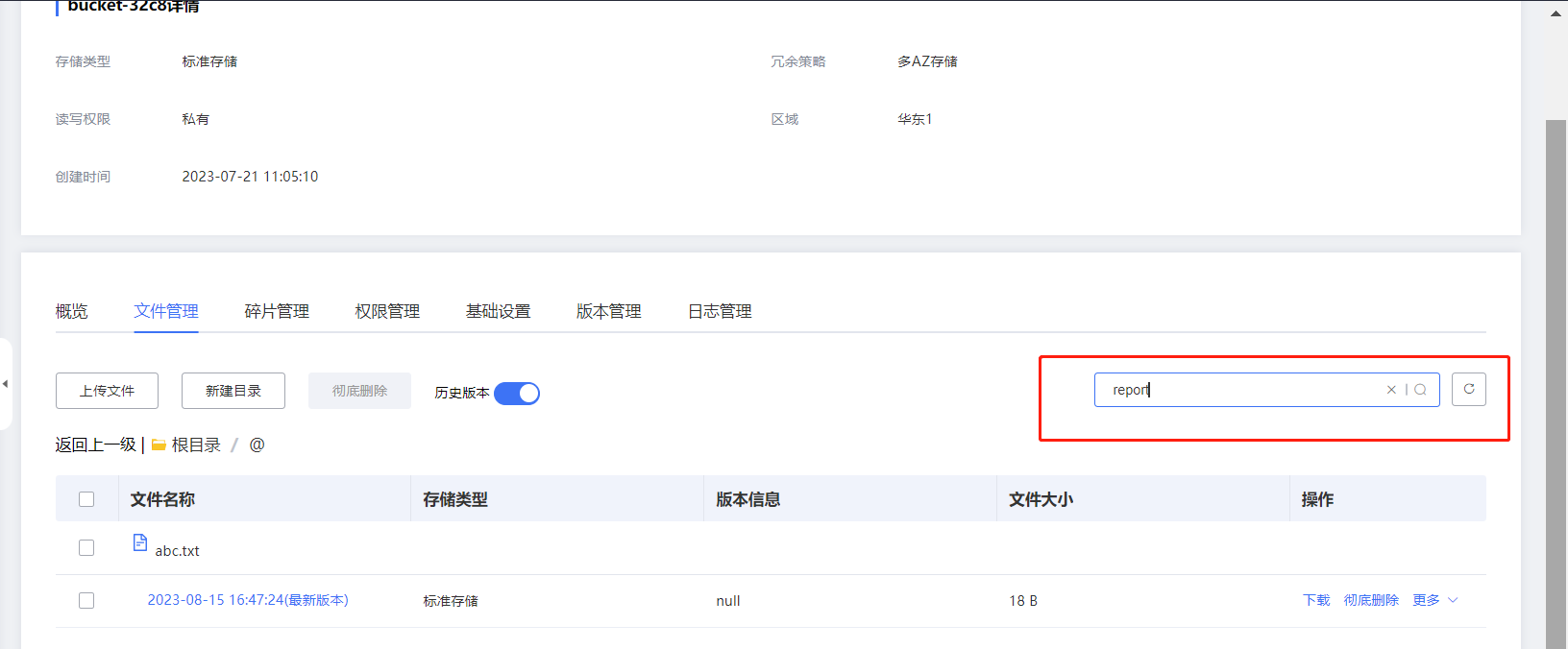Click the refresh file list icon button

pyautogui.click(x=1468, y=389)
